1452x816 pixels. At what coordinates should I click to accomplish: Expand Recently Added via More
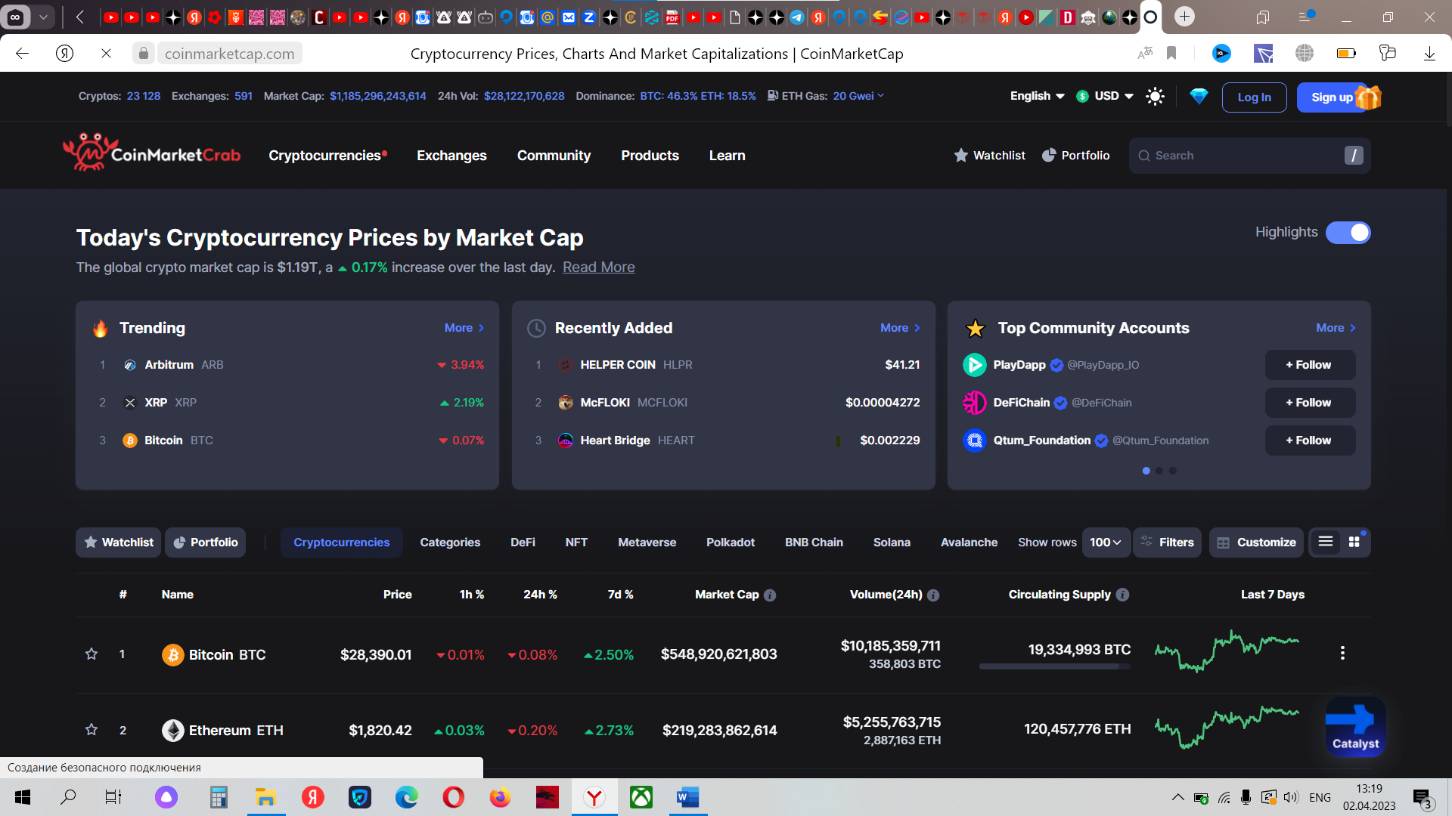(900, 328)
